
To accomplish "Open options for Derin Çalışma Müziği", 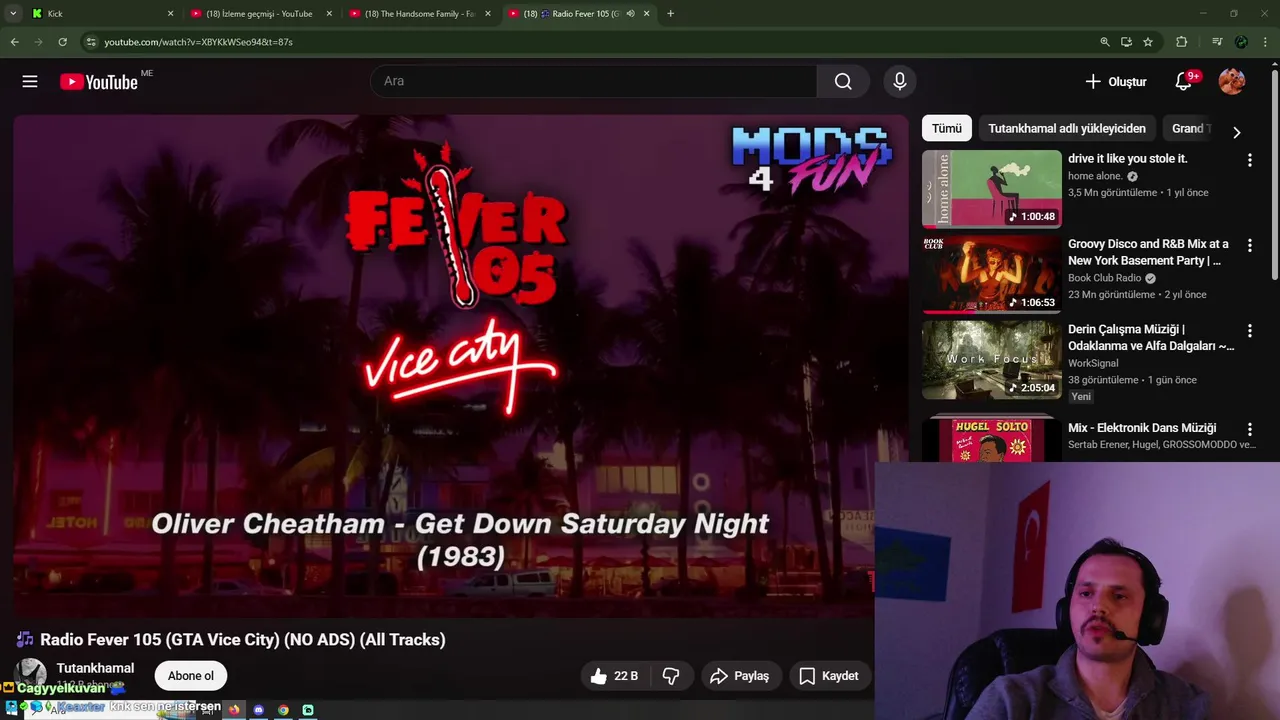I will [1249, 330].
